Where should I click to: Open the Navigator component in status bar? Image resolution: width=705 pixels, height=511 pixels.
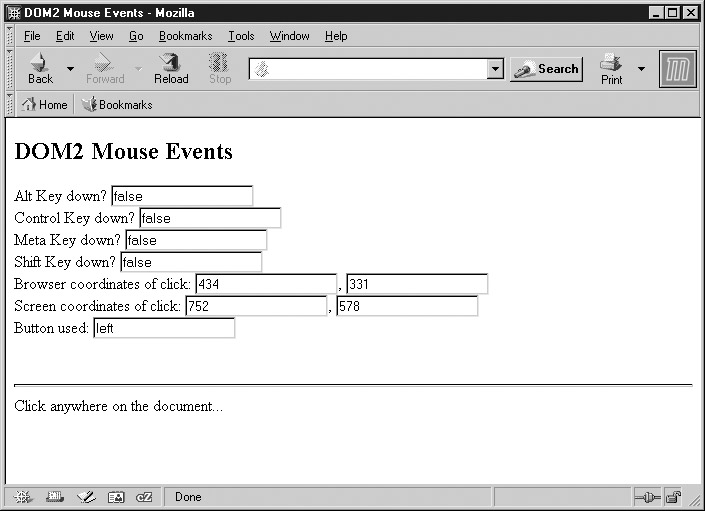tap(23, 497)
